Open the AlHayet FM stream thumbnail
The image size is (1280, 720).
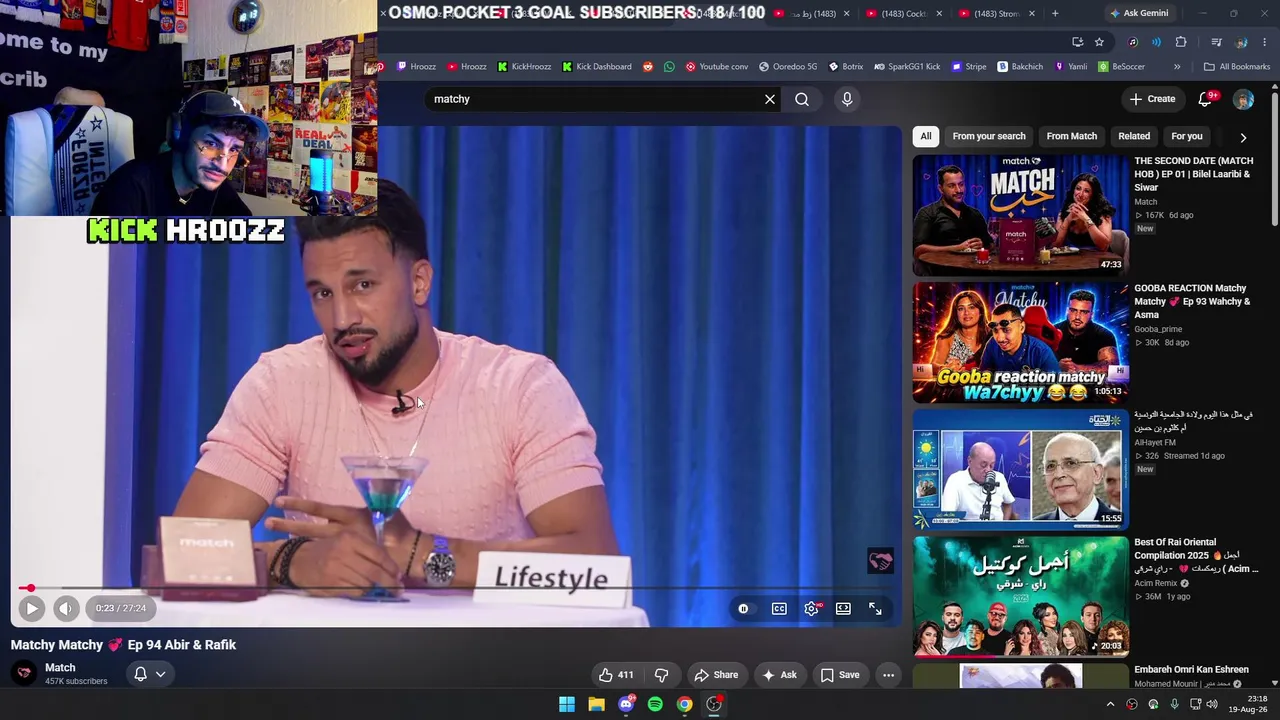coord(1020,469)
